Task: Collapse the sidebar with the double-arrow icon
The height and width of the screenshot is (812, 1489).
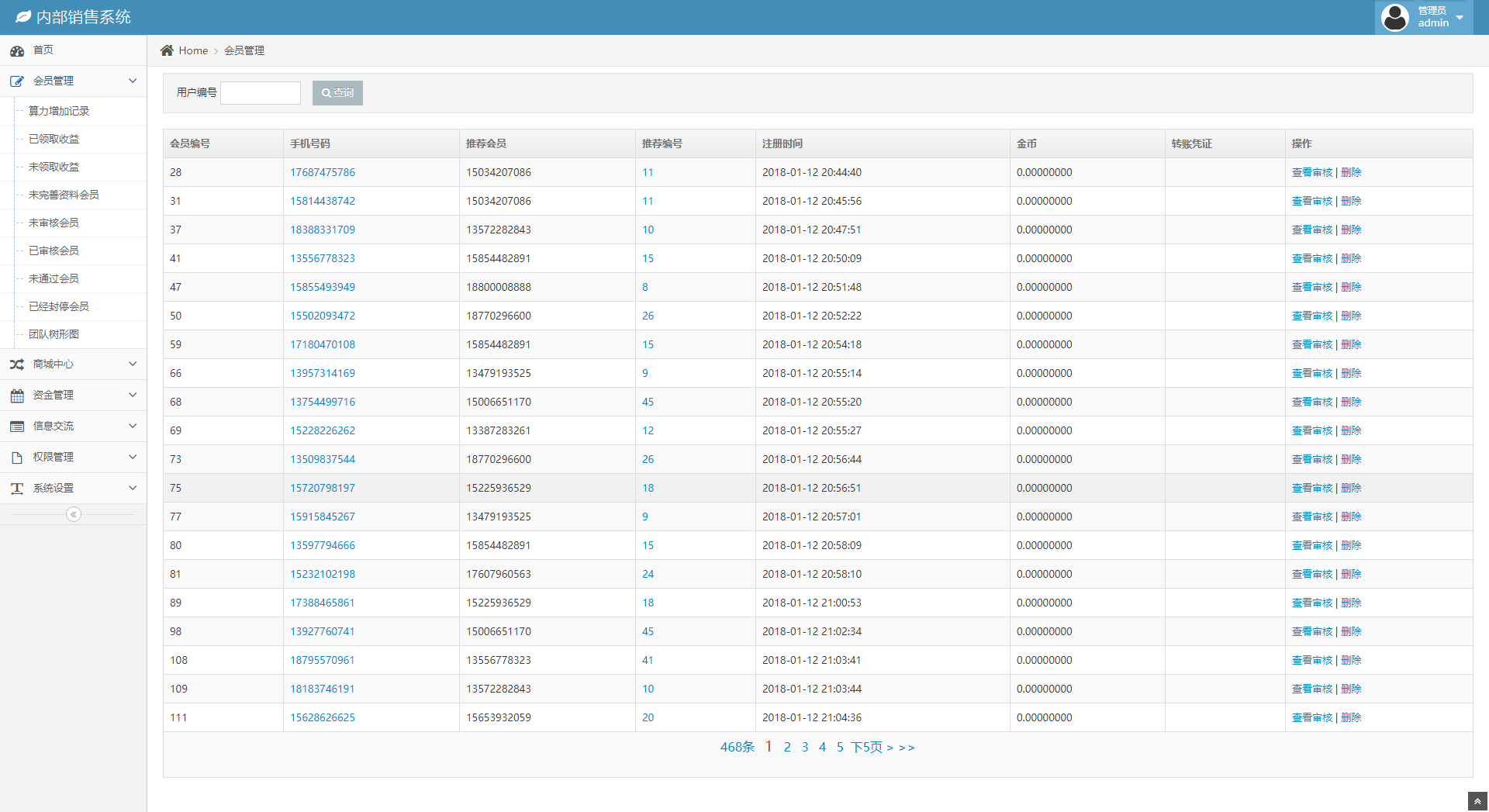Action: click(74, 514)
